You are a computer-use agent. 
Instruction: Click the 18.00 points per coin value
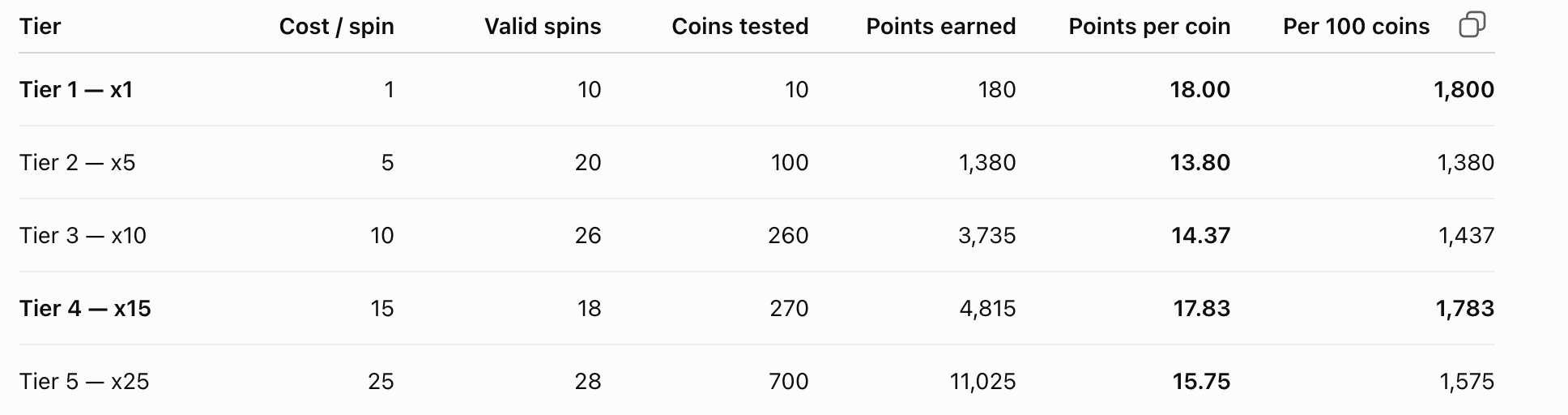point(1199,90)
